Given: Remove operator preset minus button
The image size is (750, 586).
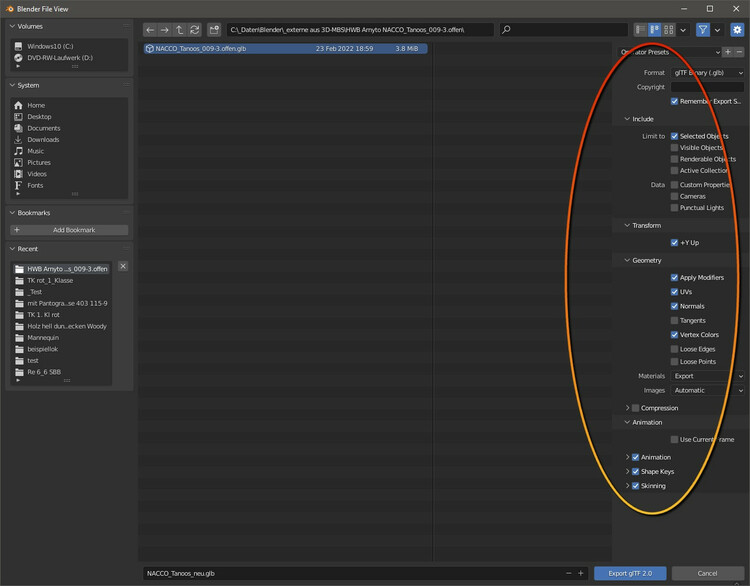Looking at the screenshot, I should (739, 52).
